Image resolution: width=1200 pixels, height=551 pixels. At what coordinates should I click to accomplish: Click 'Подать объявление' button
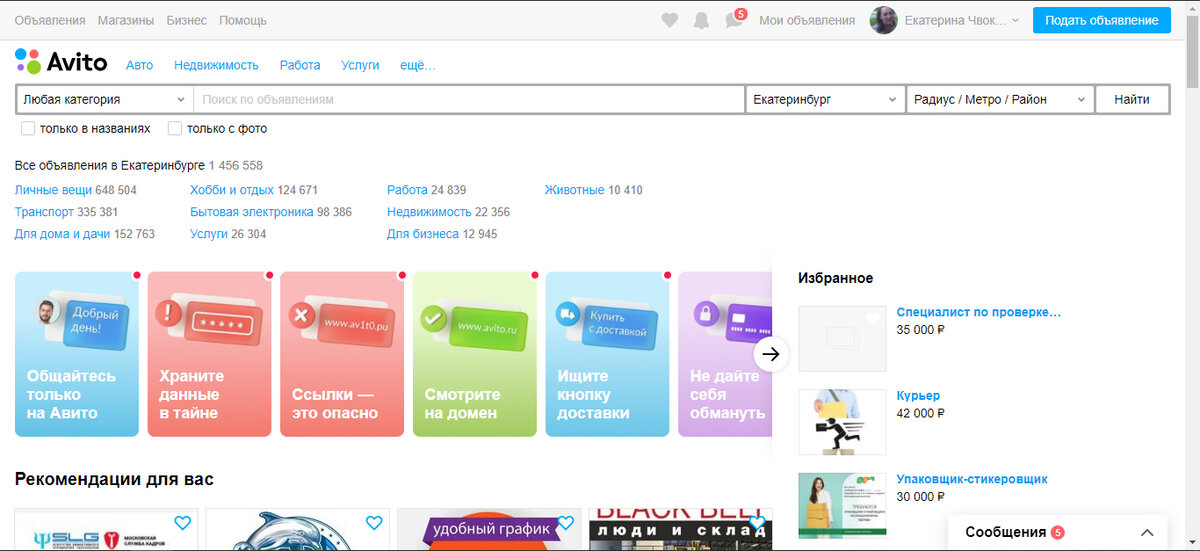point(1101,20)
